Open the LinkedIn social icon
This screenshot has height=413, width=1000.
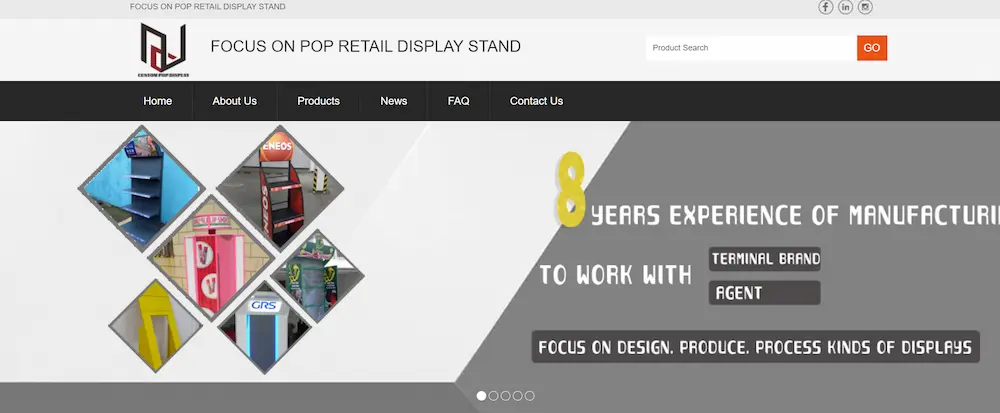(846, 7)
